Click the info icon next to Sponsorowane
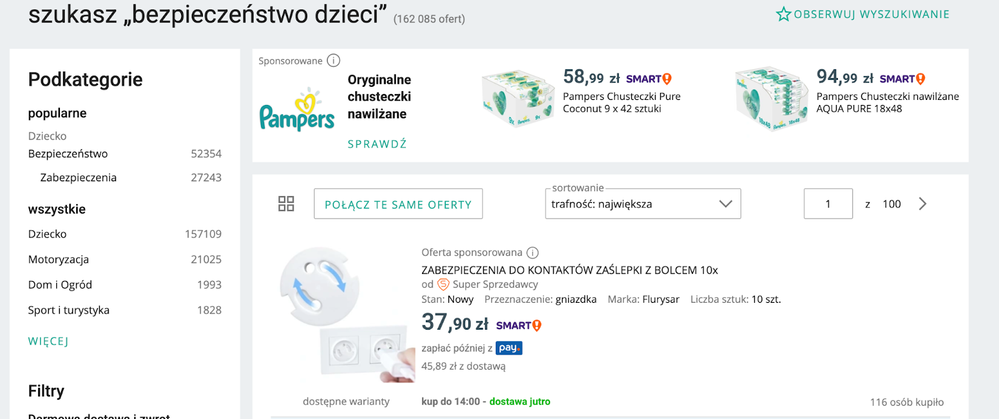The image size is (999, 419). (334, 60)
